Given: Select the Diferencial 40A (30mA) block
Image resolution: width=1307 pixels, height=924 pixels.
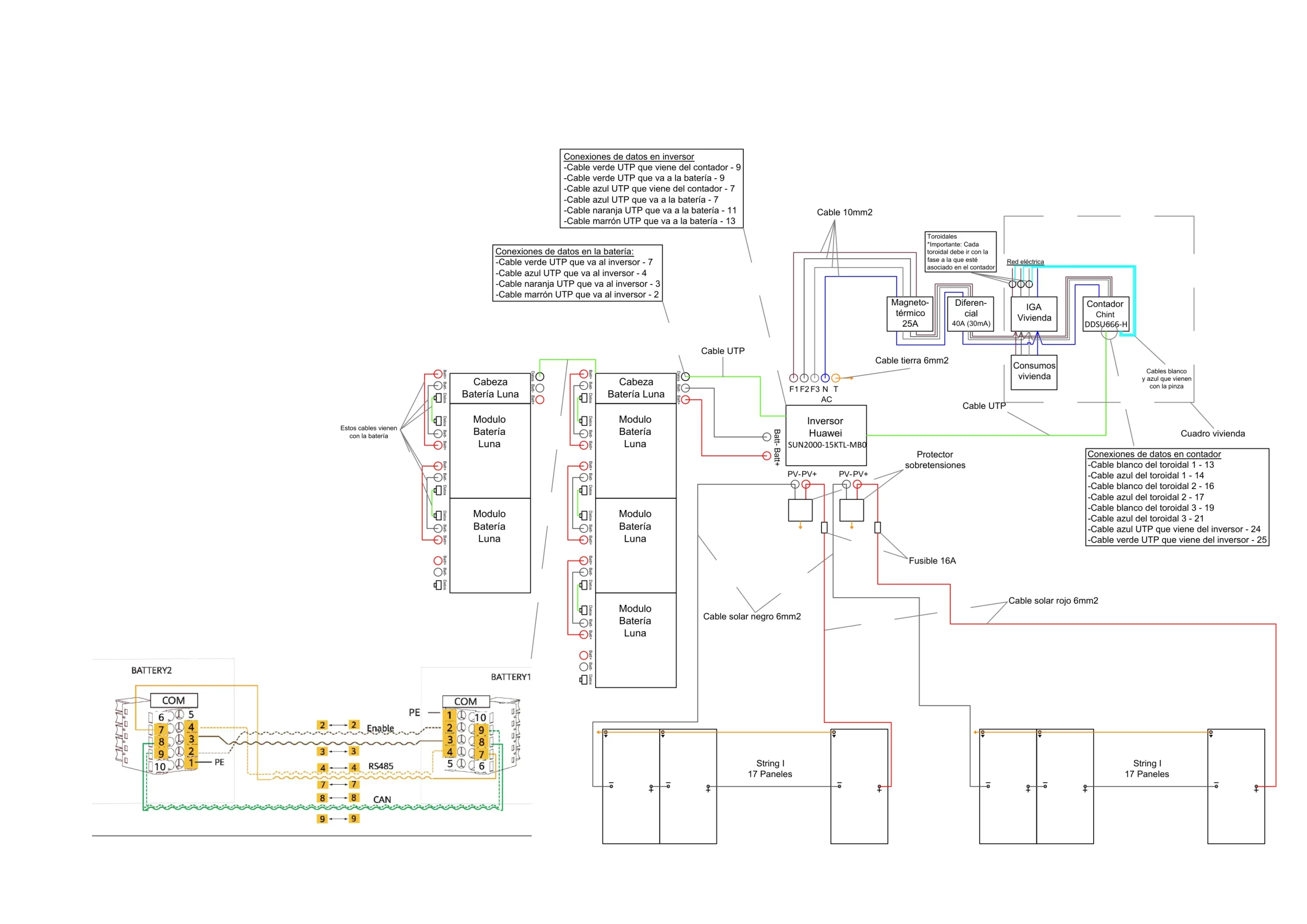Looking at the screenshot, I should (x=971, y=313).
